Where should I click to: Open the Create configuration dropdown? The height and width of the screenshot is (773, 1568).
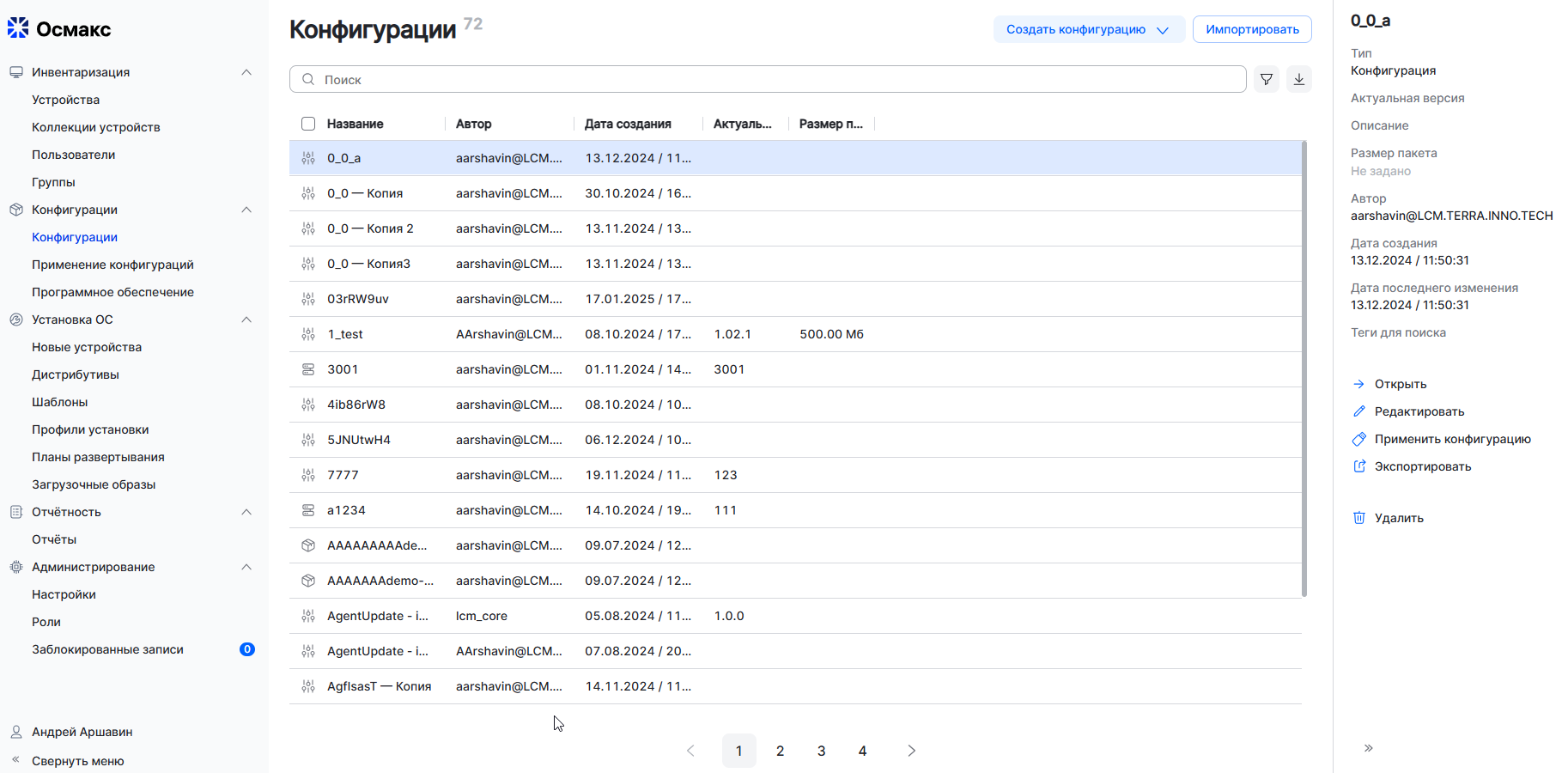tap(1088, 29)
